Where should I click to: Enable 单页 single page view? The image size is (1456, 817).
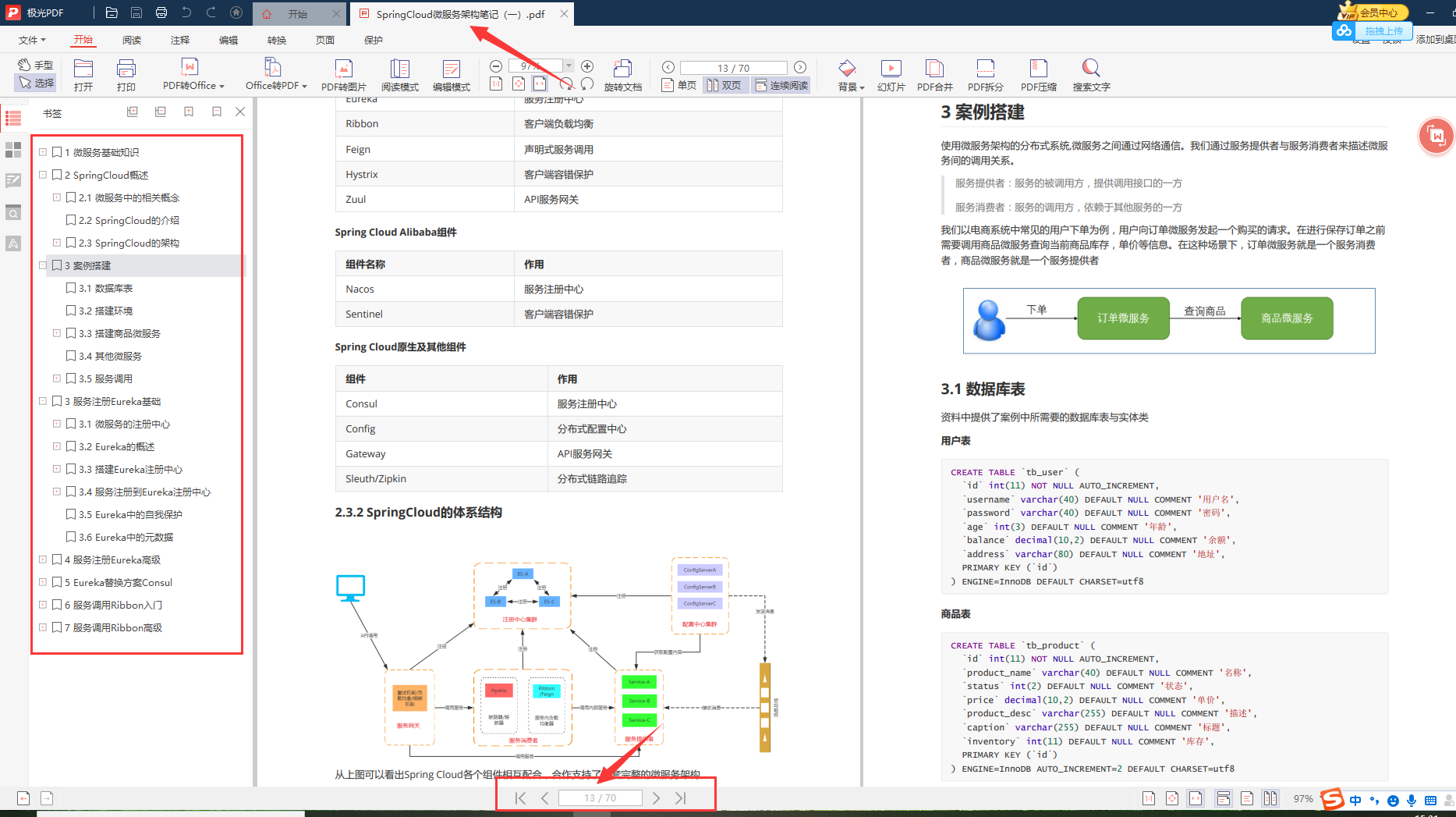click(678, 85)
